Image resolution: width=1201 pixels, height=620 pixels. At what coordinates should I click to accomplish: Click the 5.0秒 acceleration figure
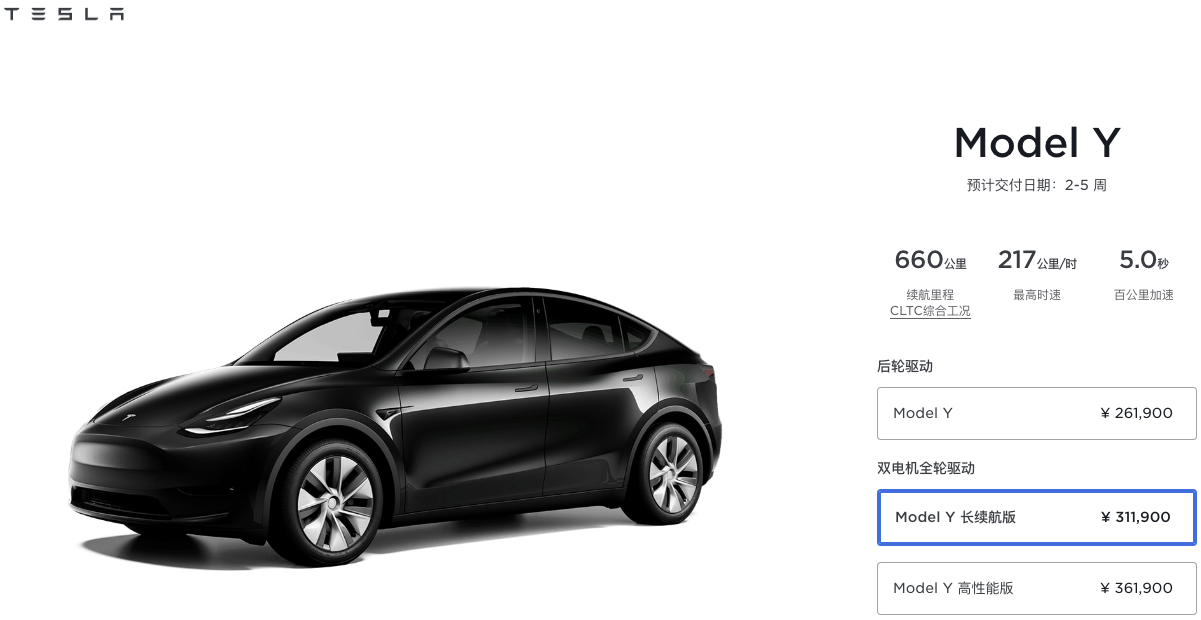pos(1143,261)
